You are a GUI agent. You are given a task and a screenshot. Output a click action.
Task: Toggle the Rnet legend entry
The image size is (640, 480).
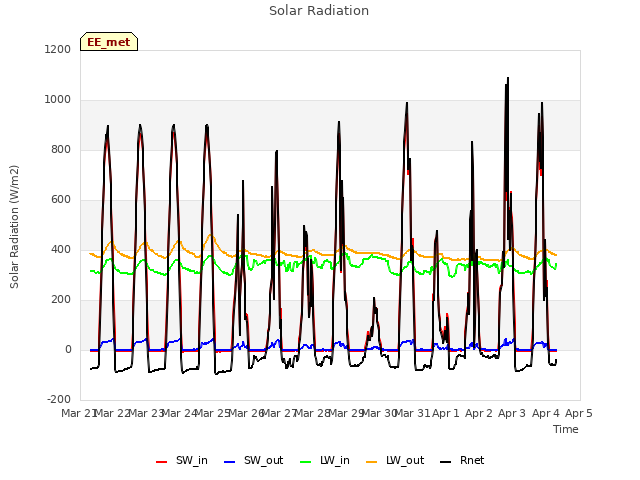point(462,461)
